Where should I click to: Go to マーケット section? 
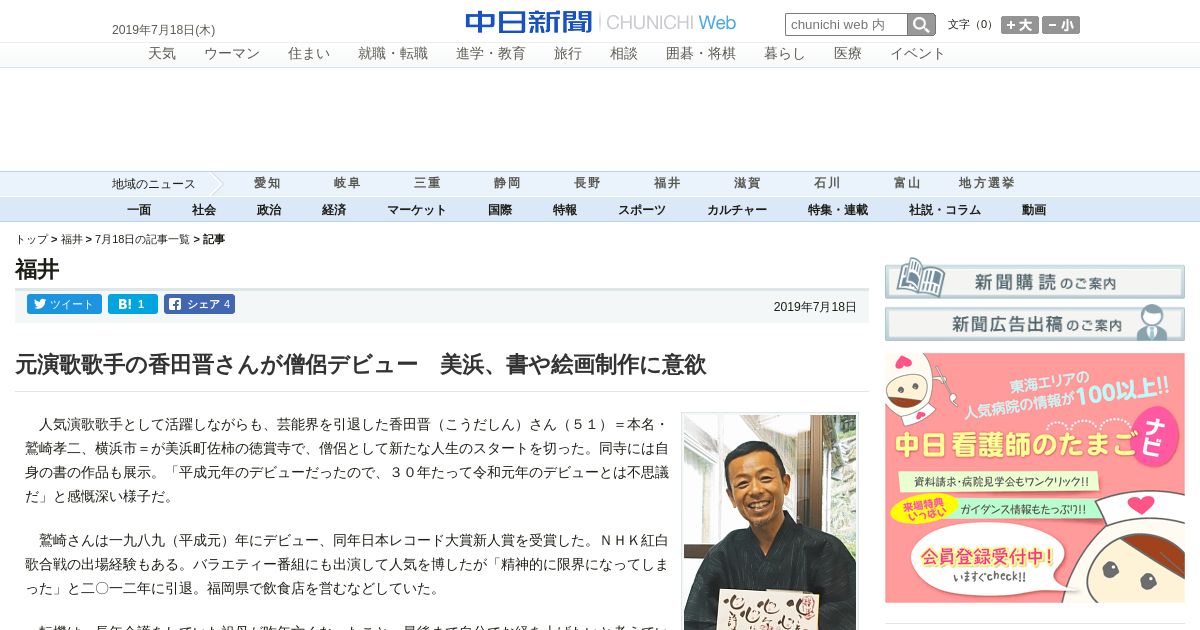(417, 210)
